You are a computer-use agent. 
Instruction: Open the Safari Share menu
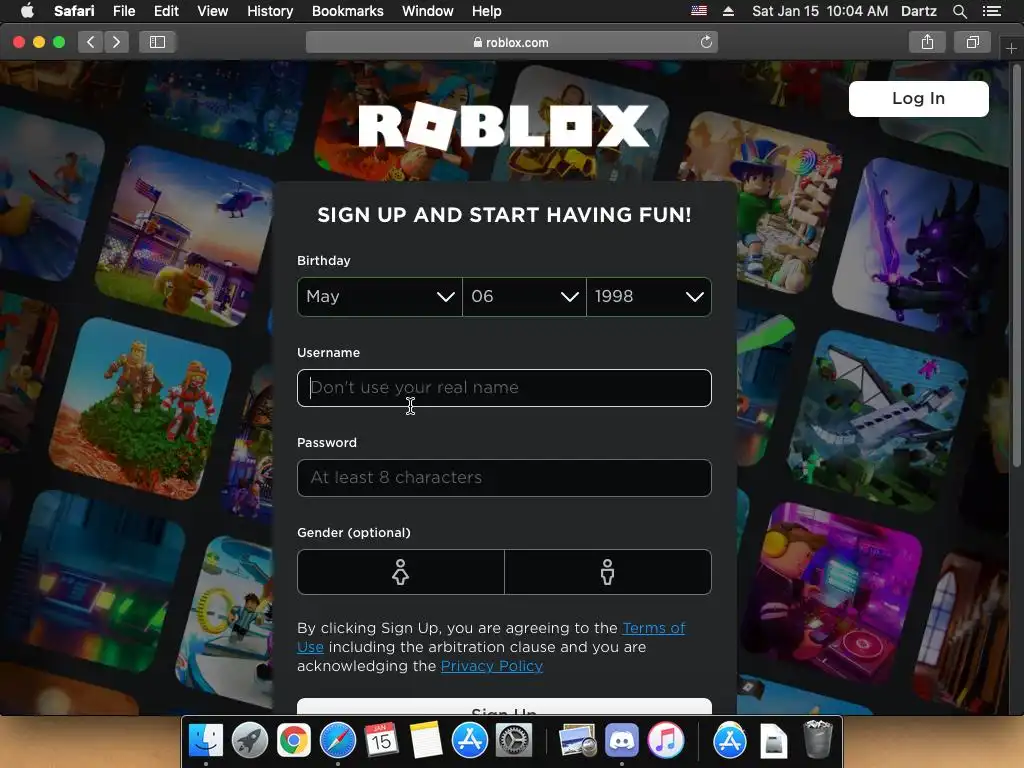coord(927,42)
